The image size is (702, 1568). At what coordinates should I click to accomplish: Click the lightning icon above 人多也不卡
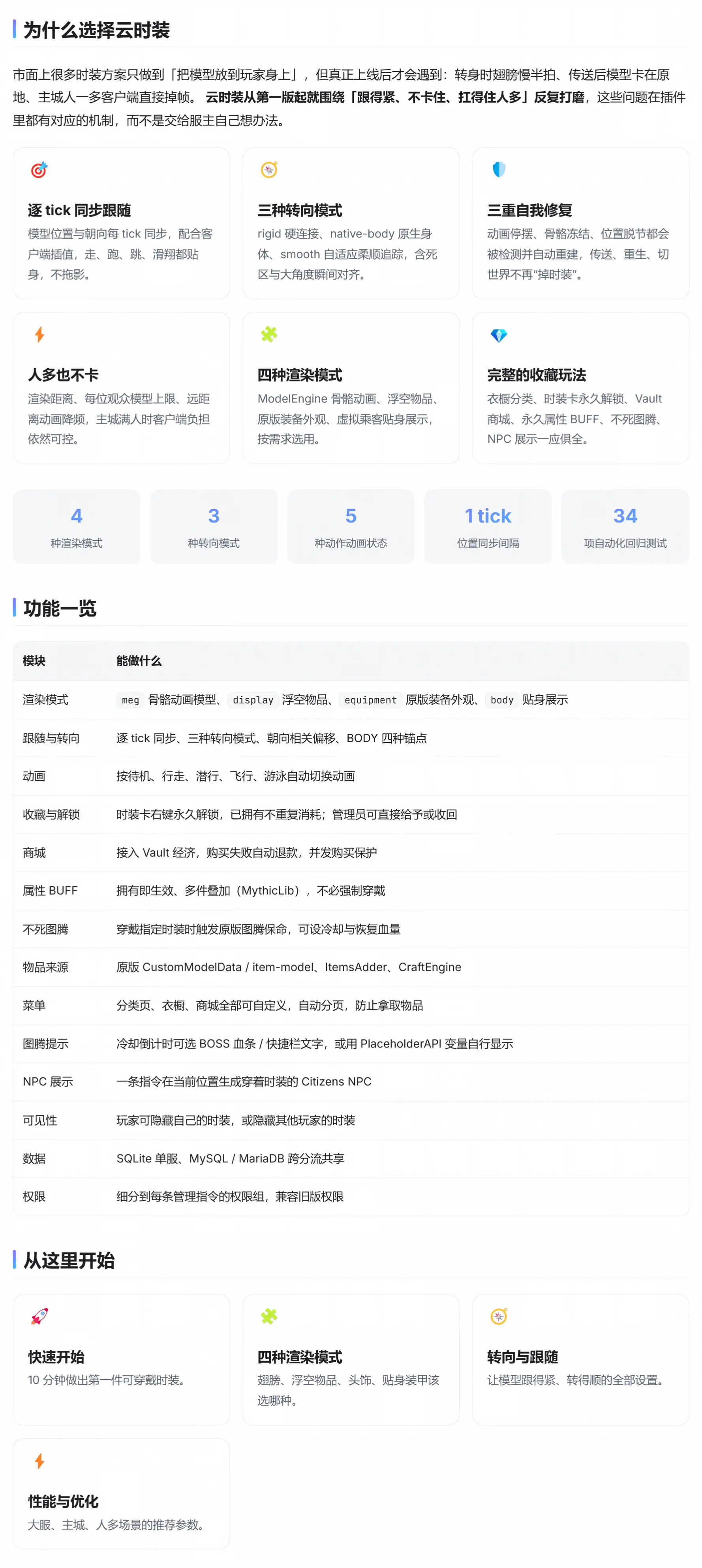point(39,335)
